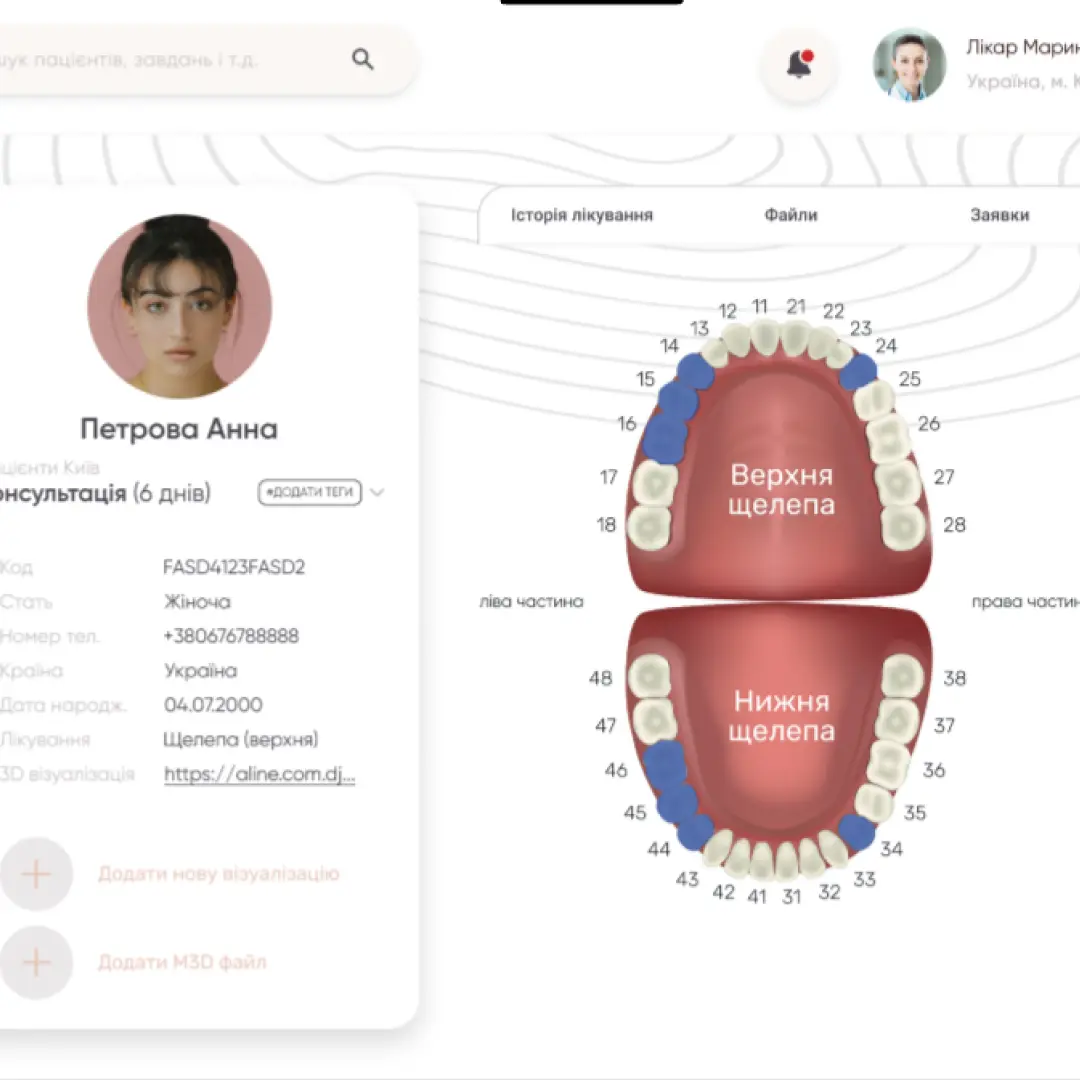
Task: Select blue tooth number 16
Action: [x=664, y=436]
